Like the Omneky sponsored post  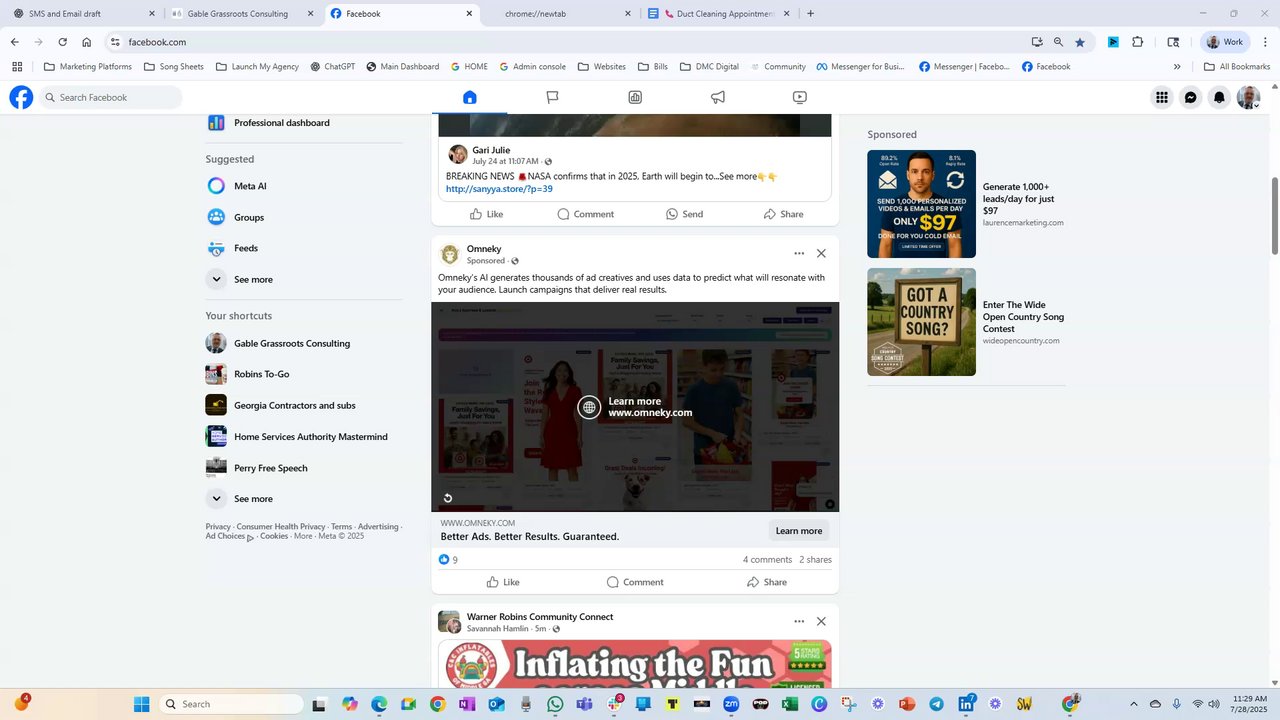(503, 582)
